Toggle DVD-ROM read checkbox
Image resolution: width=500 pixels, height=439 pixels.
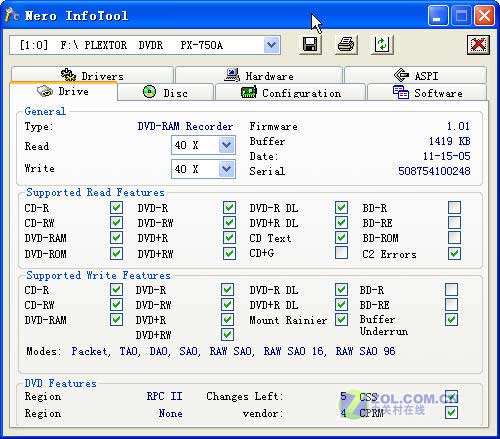[x=116, y=253]
